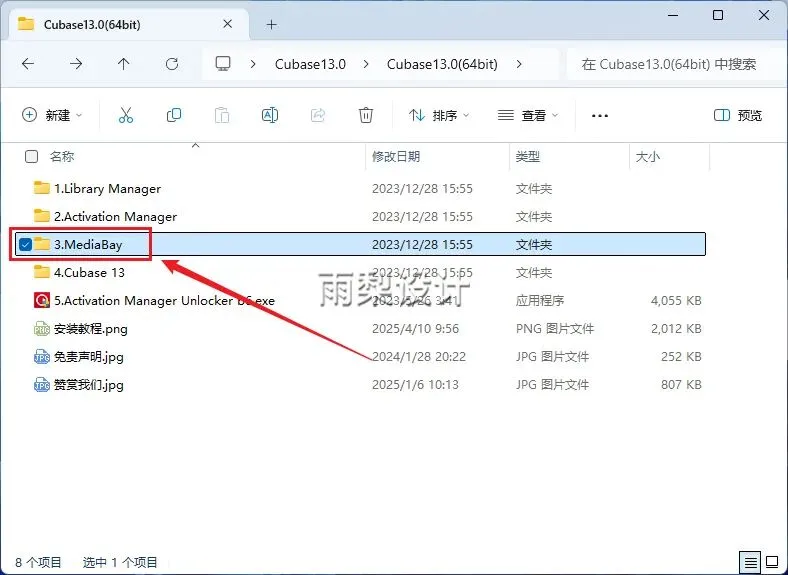Refresh the current folder view

172,64
